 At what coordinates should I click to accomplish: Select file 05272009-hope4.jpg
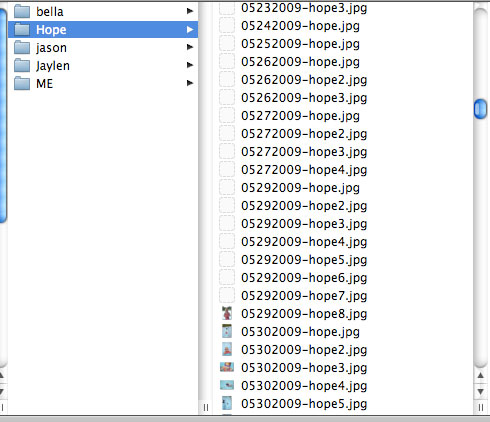coord(304,170)
